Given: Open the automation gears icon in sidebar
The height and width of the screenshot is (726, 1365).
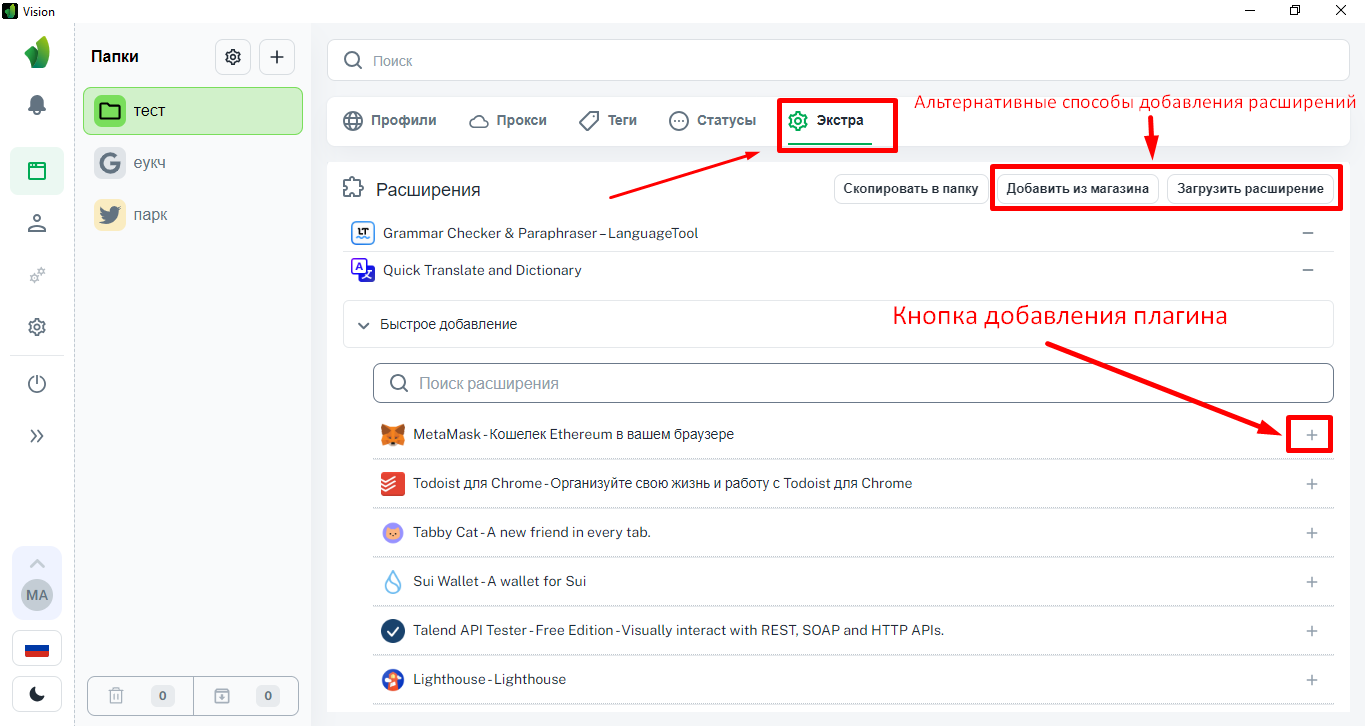Looking at the screenshot, I should tap(37, 275).
